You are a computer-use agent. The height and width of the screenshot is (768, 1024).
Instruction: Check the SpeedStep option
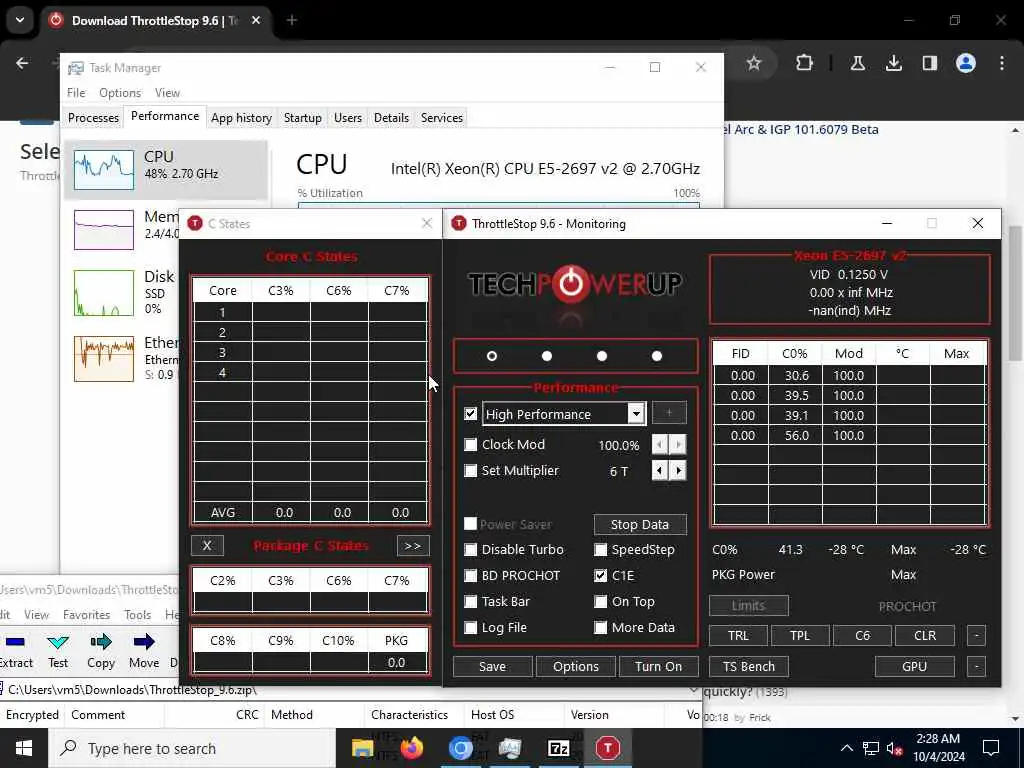[600, 550]
